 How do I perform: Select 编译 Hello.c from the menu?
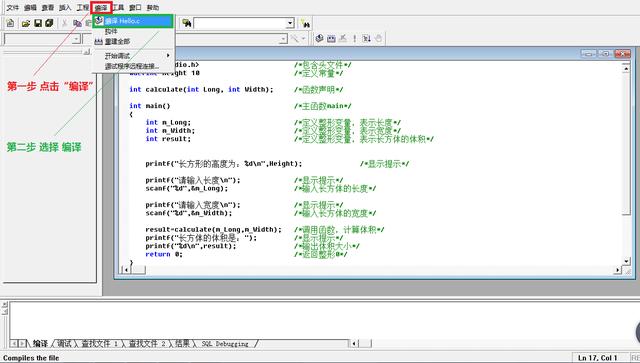(133, 21)
